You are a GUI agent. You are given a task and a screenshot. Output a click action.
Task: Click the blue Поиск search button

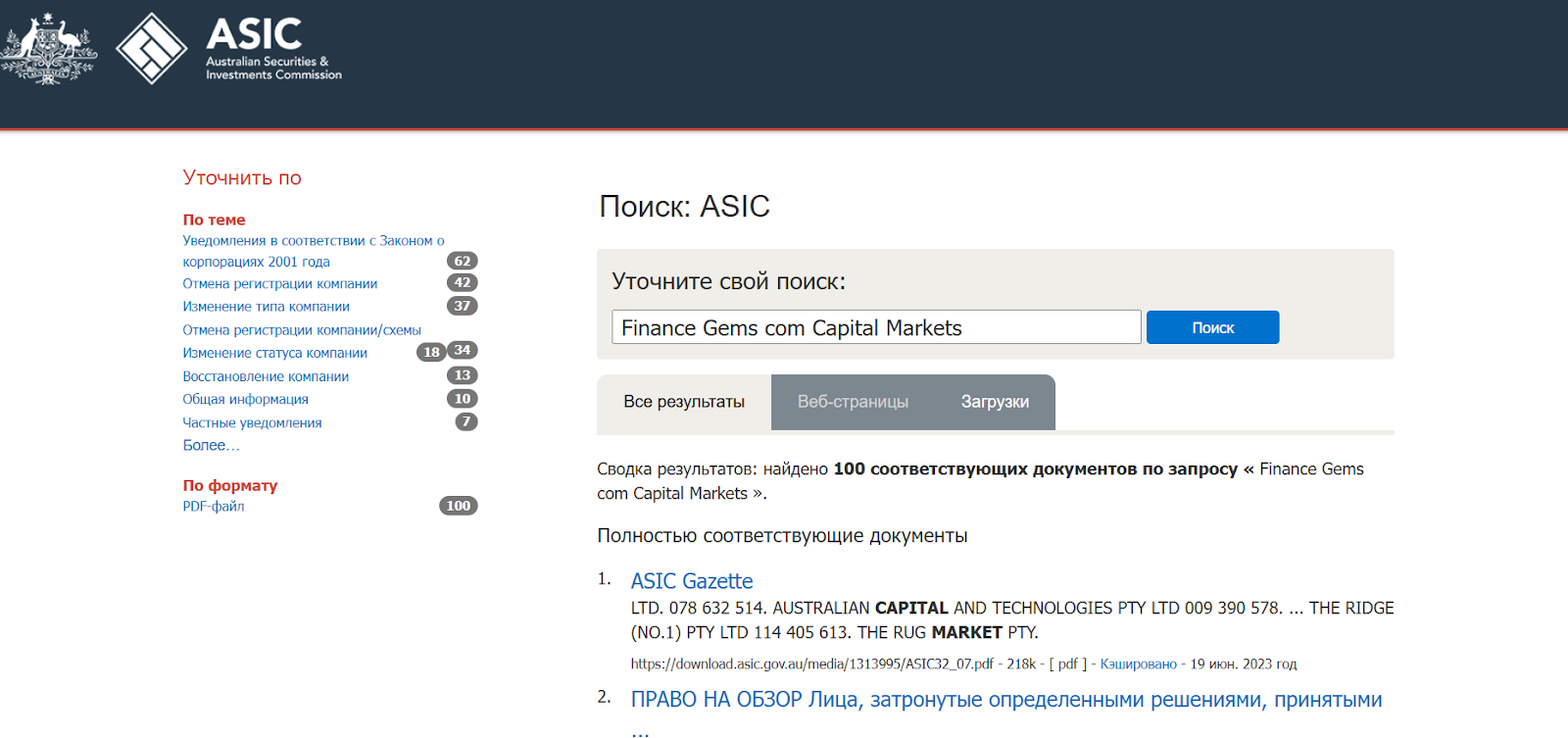click(1212, 327)
